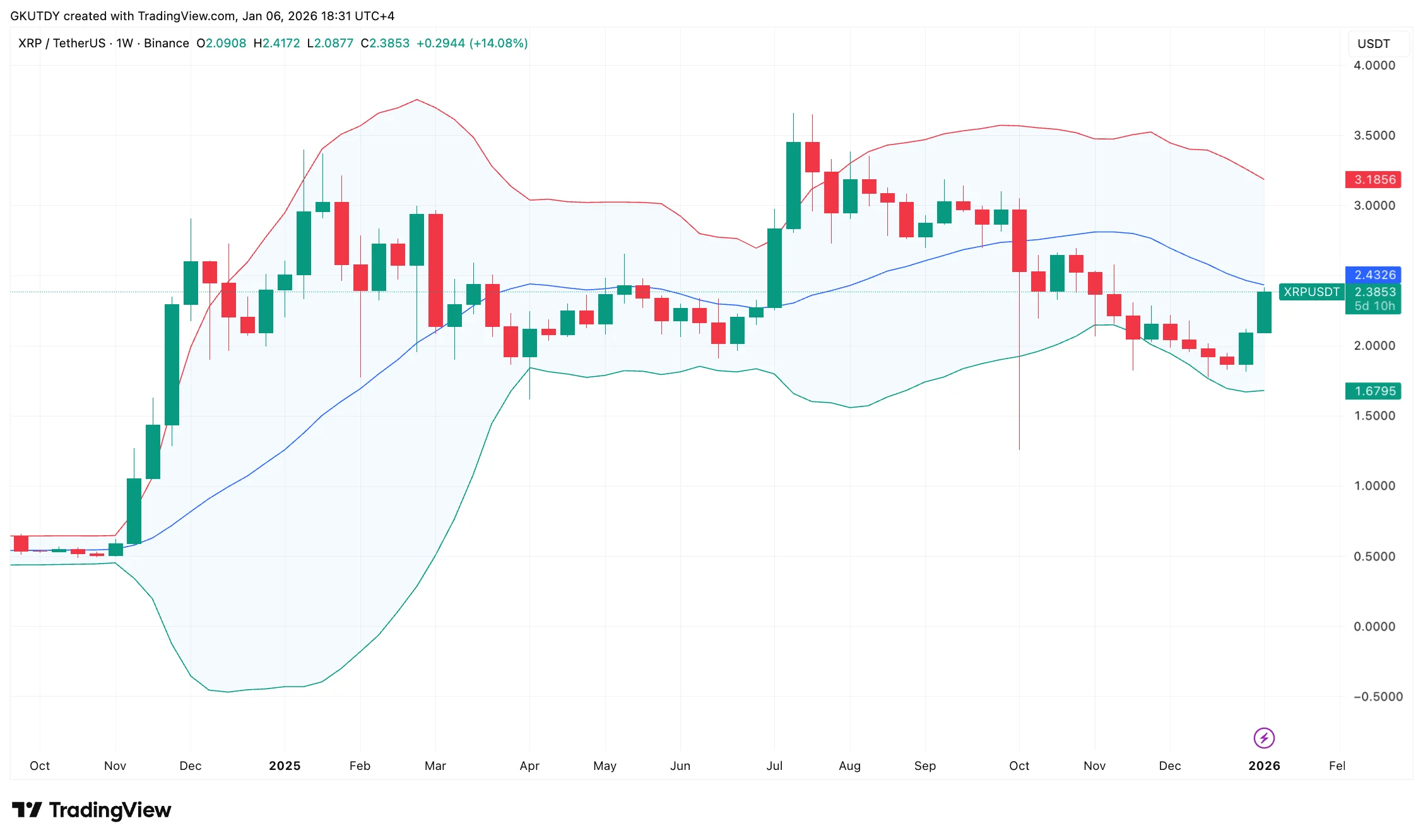Click the red 3.1856 upper band label
Image resolution: width=1423 pixels, height=840 pixels.
pyautogui.click(x=1374, y=179)
